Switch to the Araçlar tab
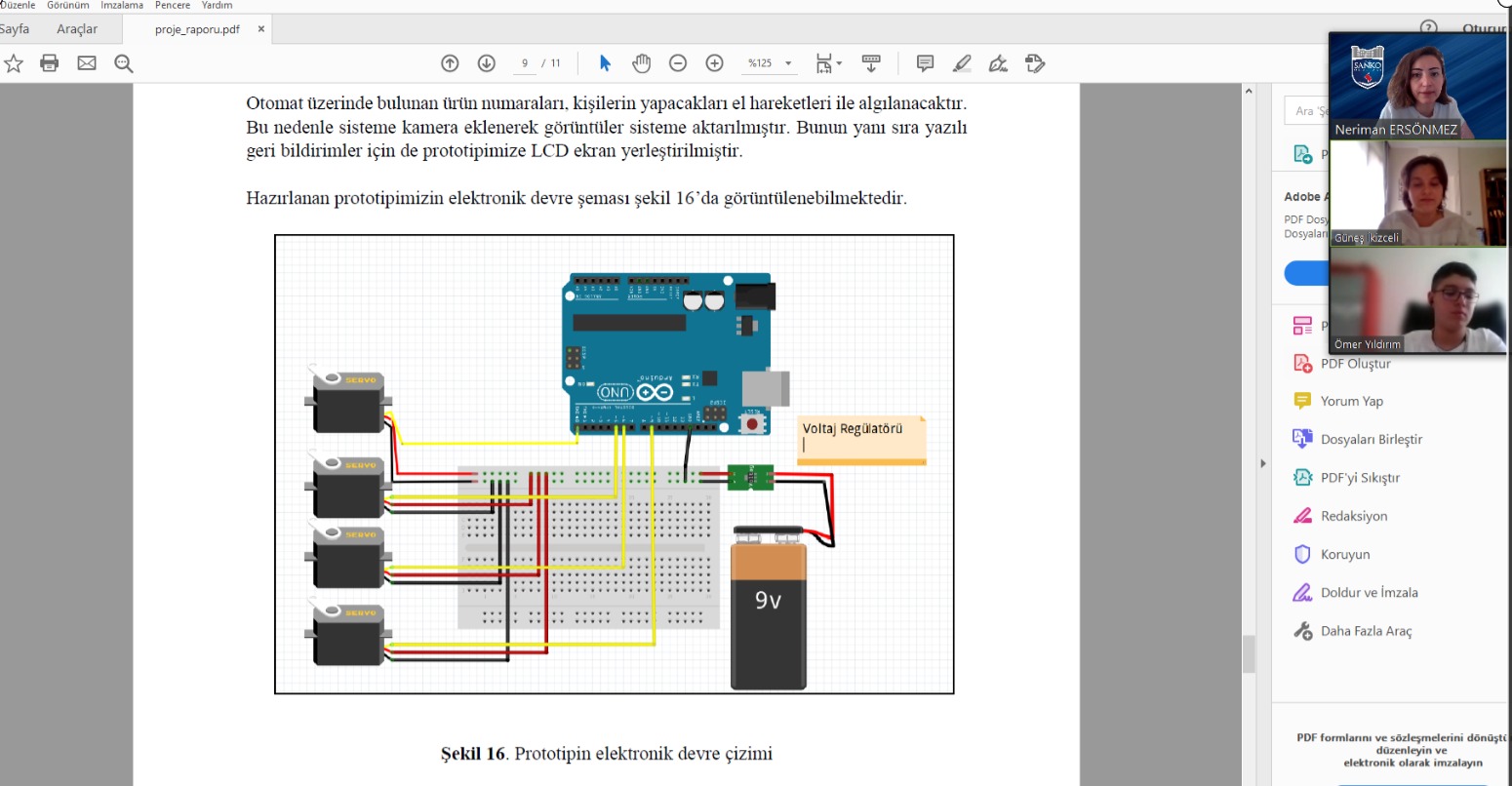The image size is (1512, 786). click(77, 29)
